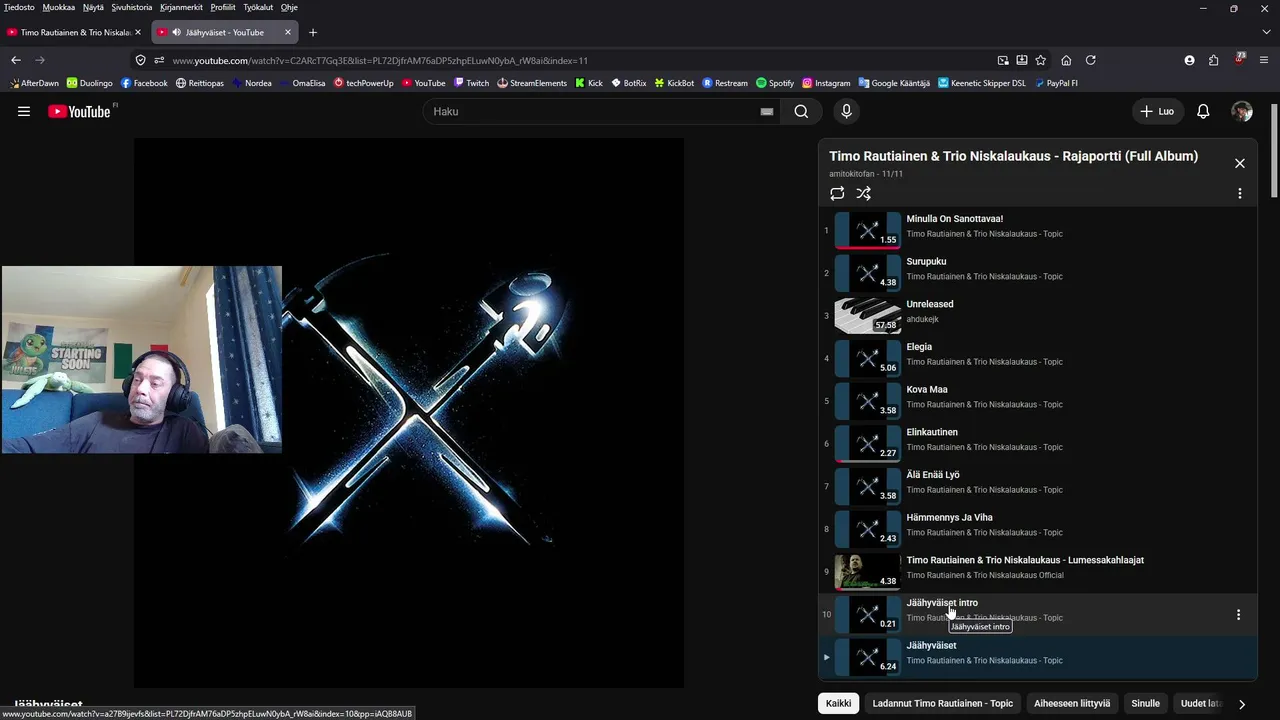This screenshot has width=1280, height=720.
Task: Open the on-screen keyboard icon in search
Action: click(x=767, y=112)
